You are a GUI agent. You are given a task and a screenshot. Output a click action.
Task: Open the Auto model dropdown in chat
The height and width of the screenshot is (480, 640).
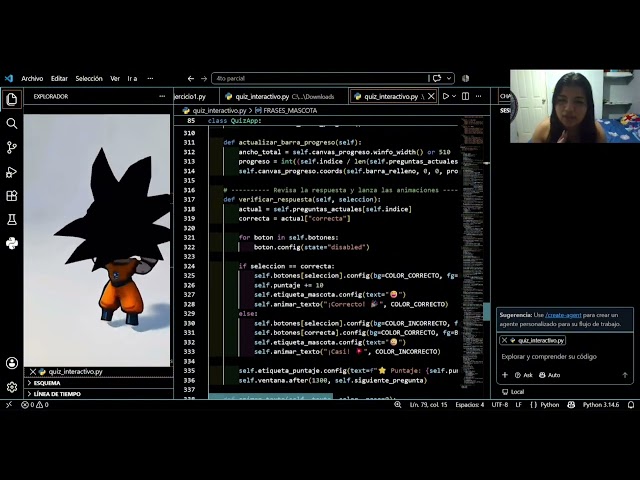pyautogui.click(x=549, y=375)
